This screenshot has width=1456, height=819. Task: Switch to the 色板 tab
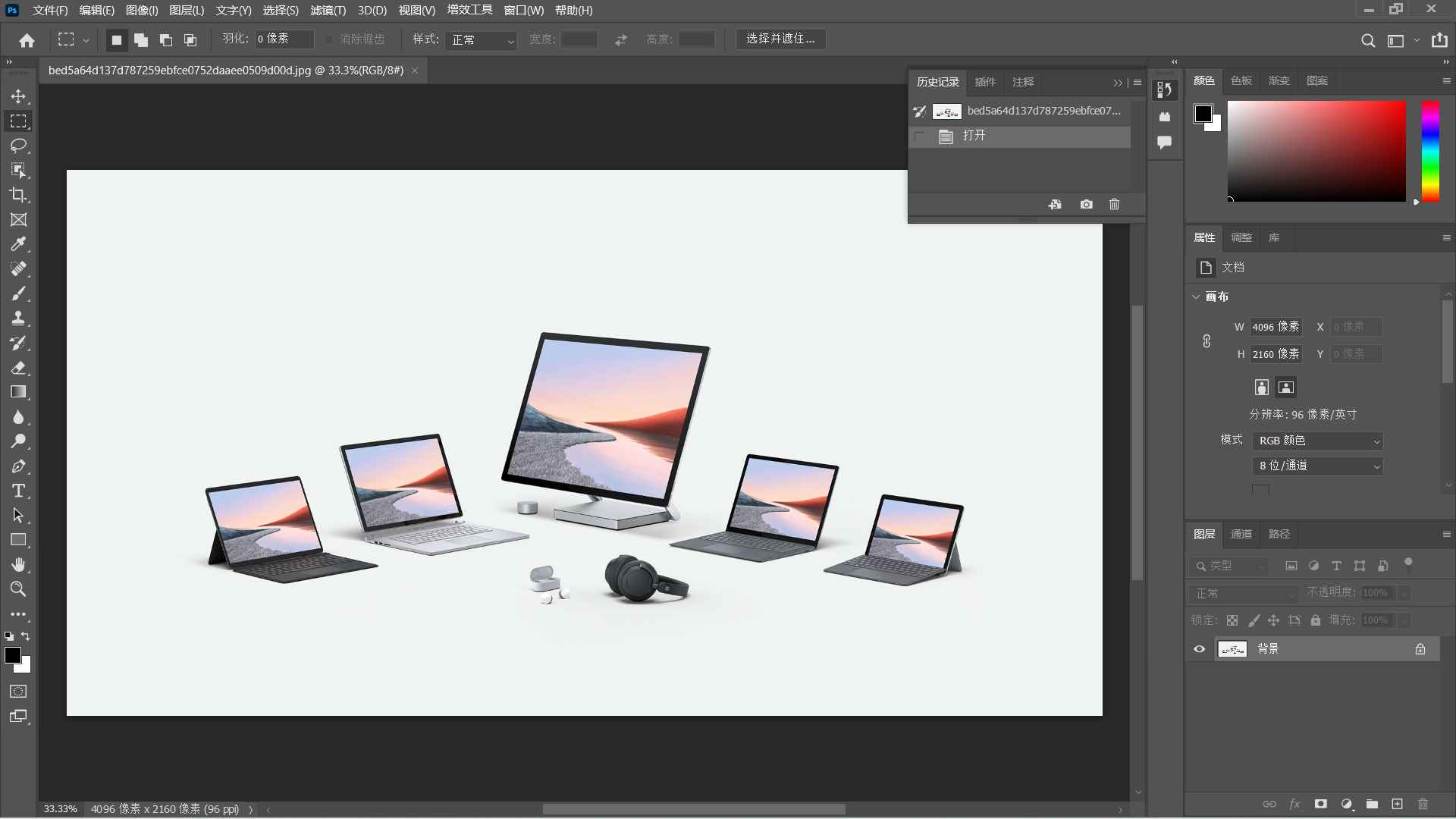[1241, 80]
